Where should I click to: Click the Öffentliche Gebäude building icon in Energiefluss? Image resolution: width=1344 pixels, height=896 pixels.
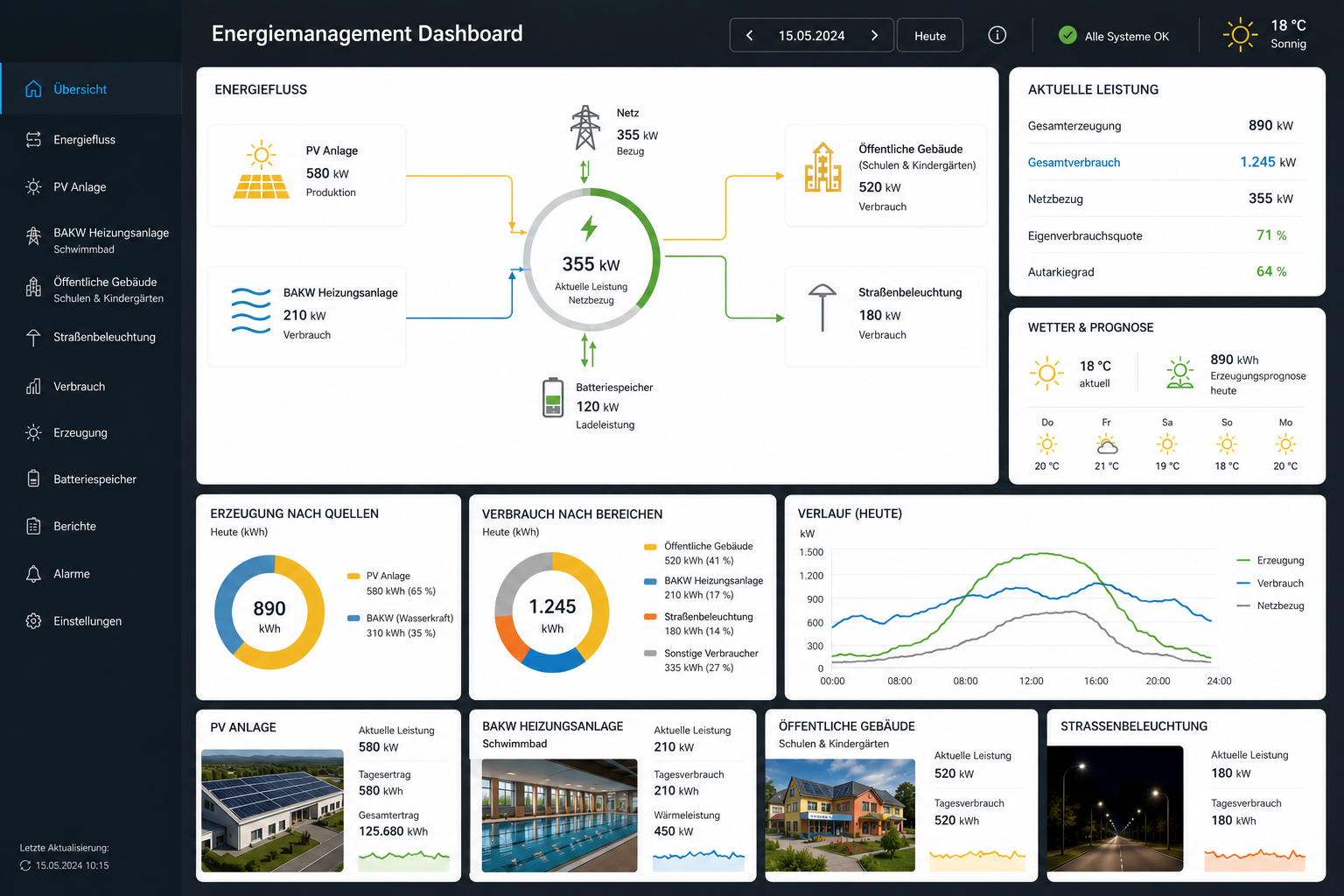[x=822, y=167]
